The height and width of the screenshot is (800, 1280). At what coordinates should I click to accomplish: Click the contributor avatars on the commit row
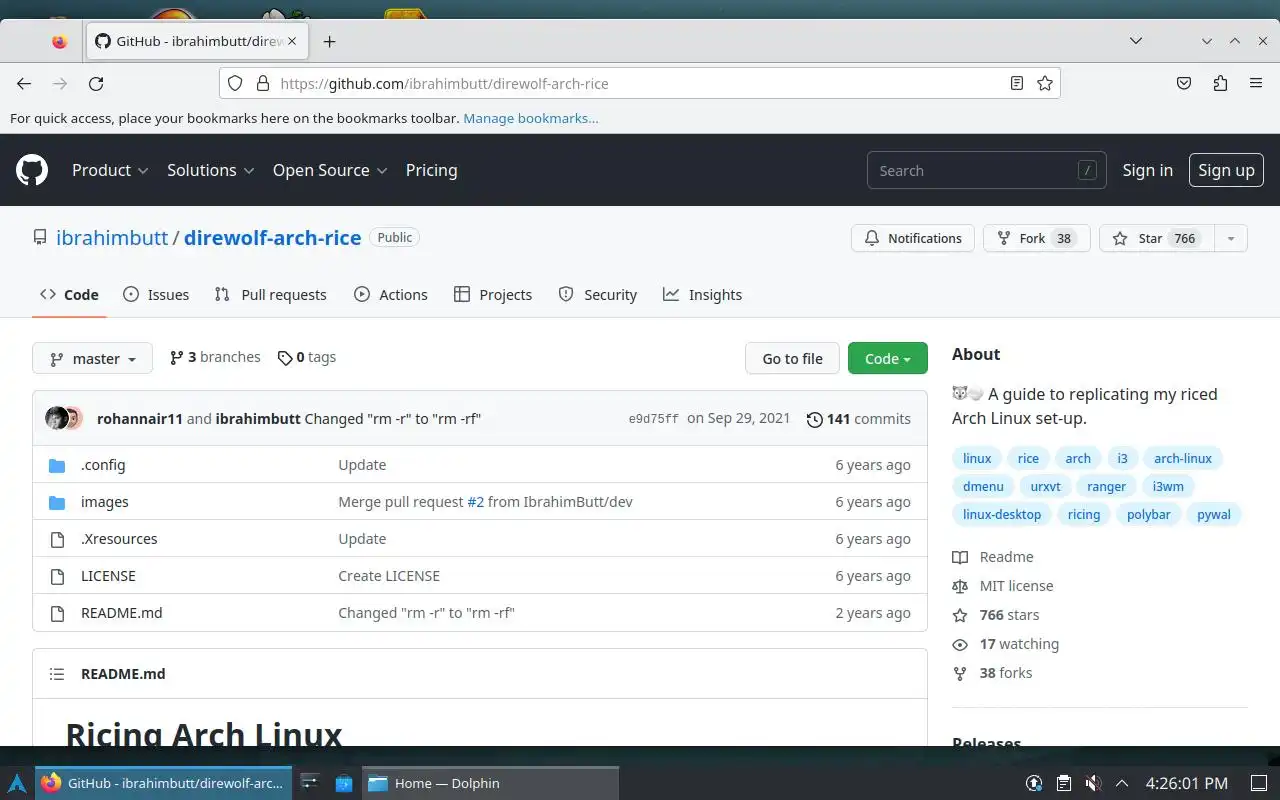pos(64,418)
